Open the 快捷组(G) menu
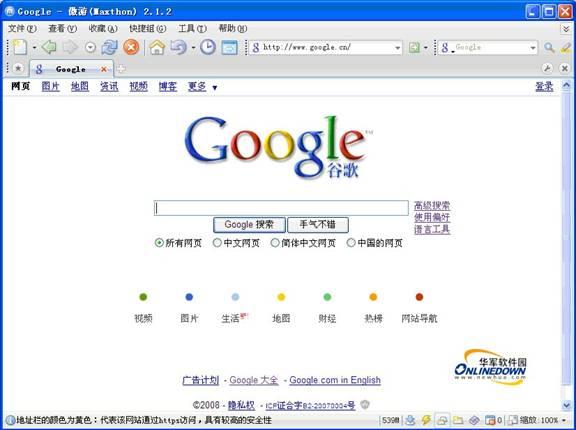576x430 pixels. (x=147, y=28)
